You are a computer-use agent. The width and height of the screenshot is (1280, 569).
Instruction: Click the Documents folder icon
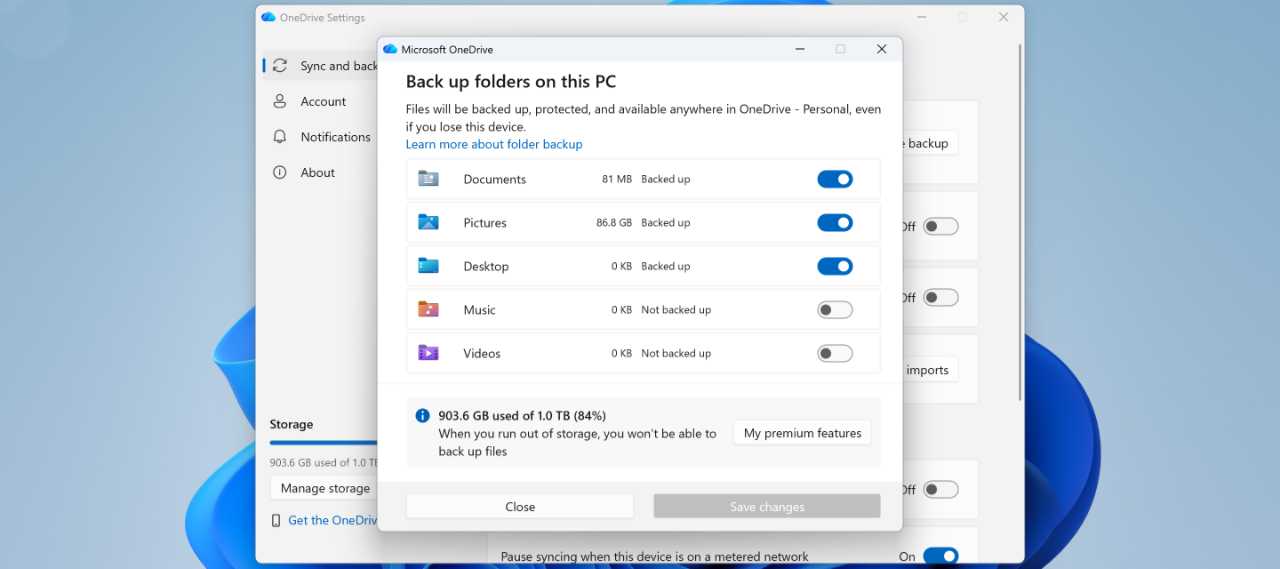pos(428,179)
